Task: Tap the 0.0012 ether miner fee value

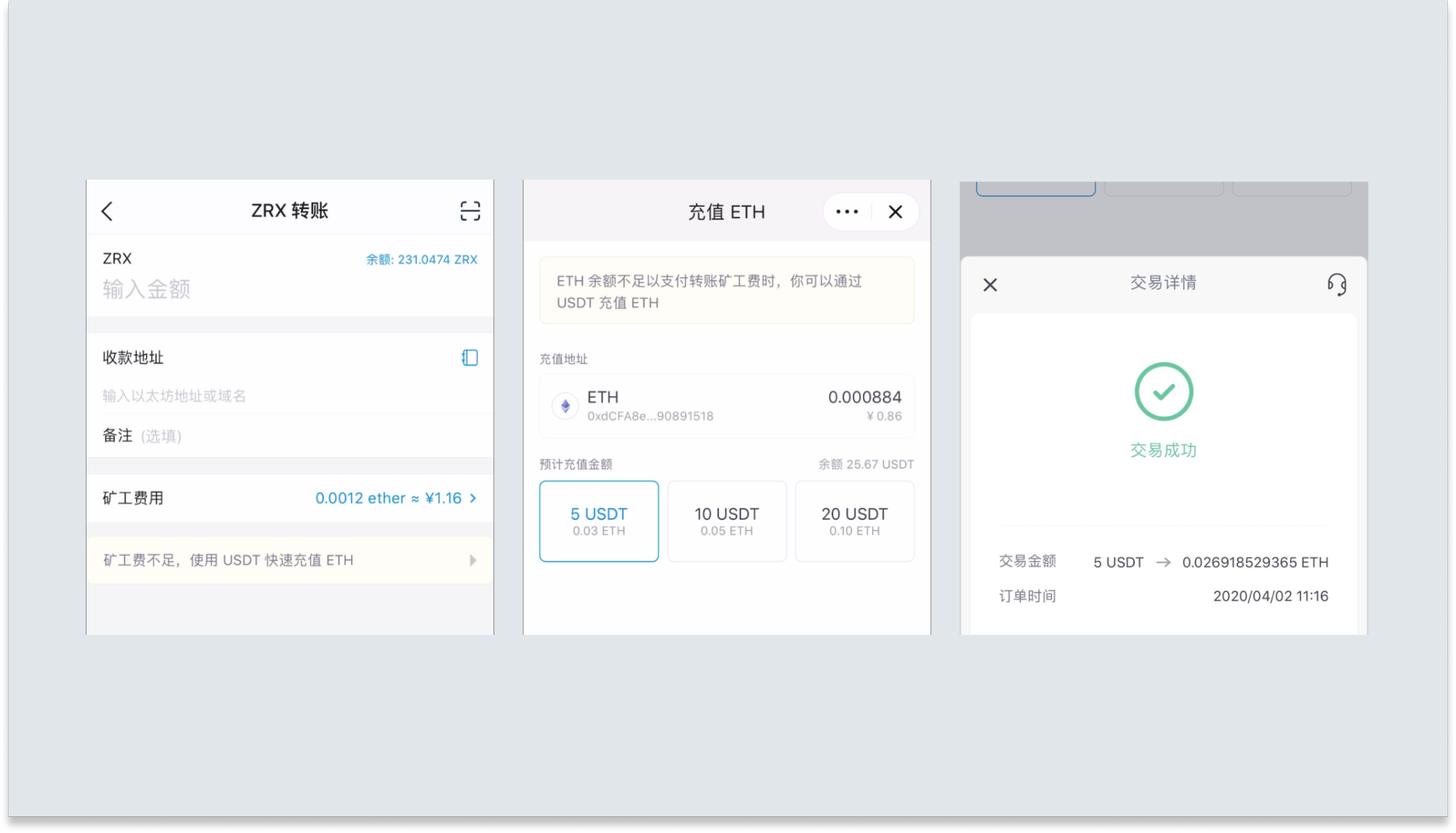Action: tap(388, 498)
